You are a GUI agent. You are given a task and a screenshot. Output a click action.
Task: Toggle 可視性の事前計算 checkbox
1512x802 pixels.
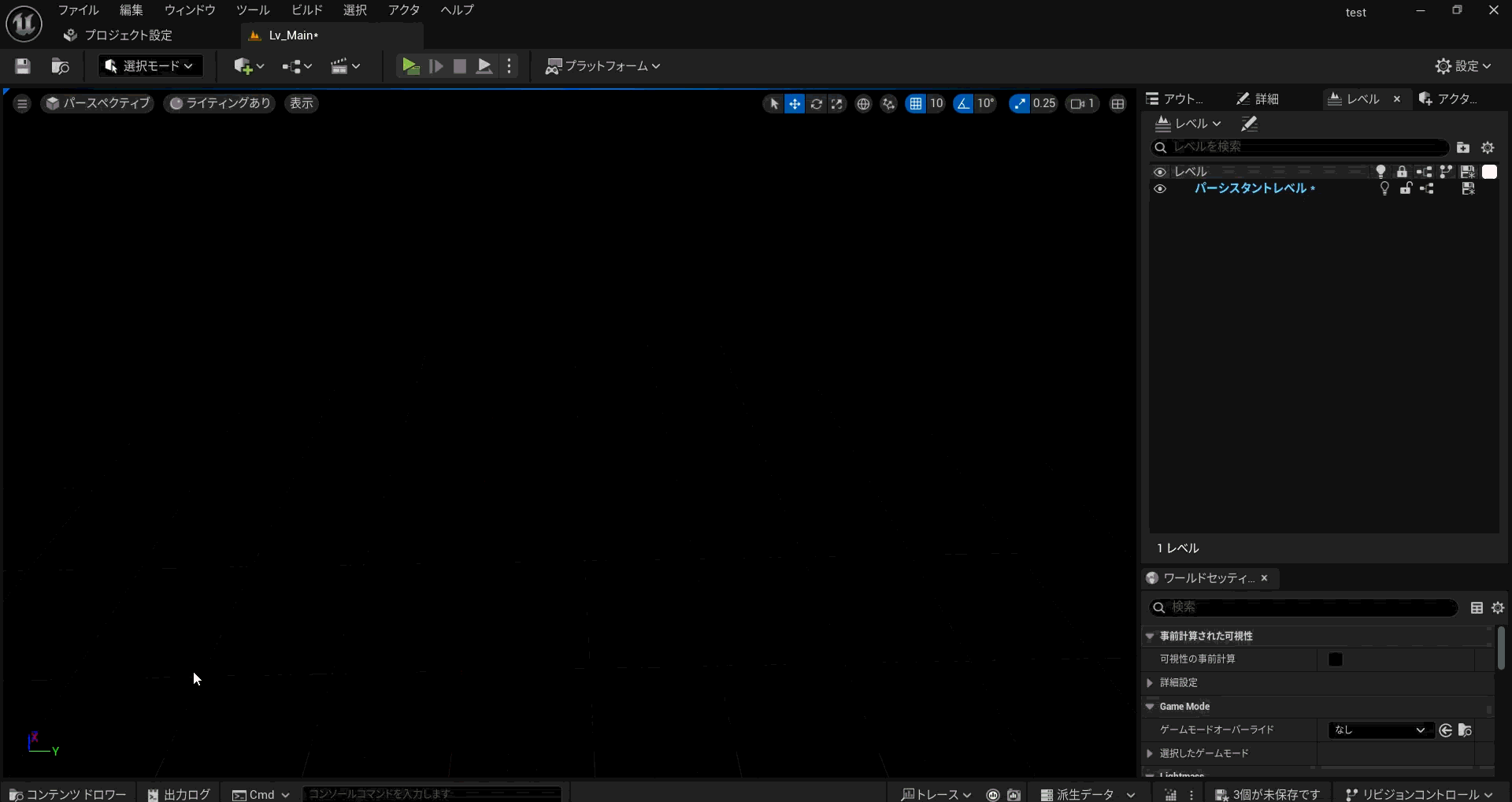(x=1336, y=659)
